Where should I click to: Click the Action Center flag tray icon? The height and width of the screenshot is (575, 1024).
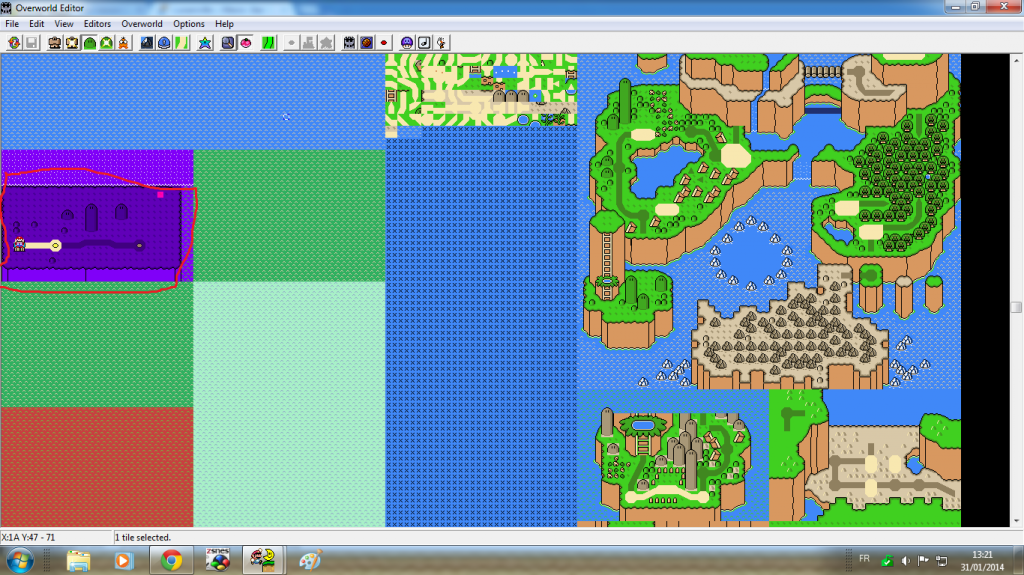click(923, 561)
